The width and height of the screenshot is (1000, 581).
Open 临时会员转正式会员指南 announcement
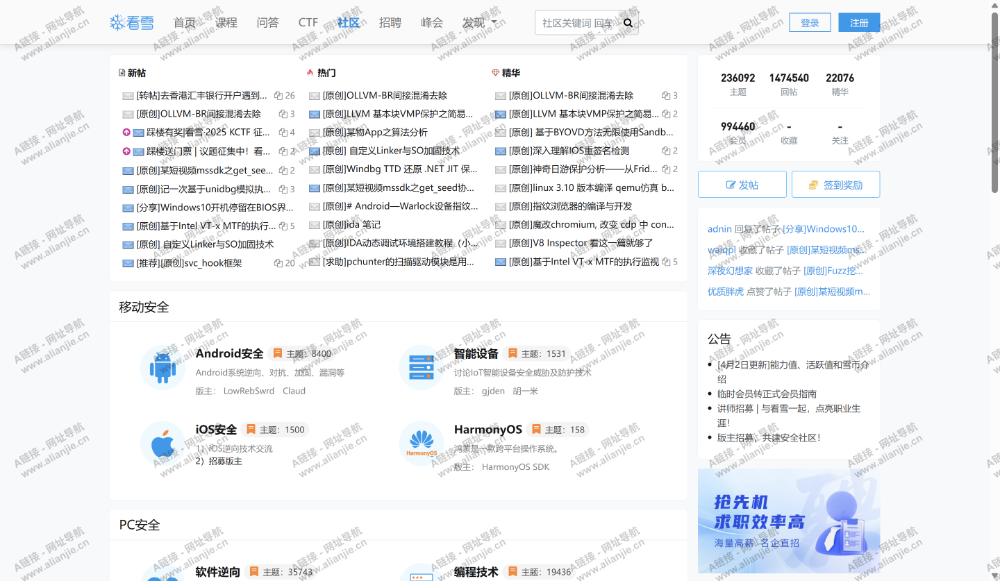[x=767, y=394]
